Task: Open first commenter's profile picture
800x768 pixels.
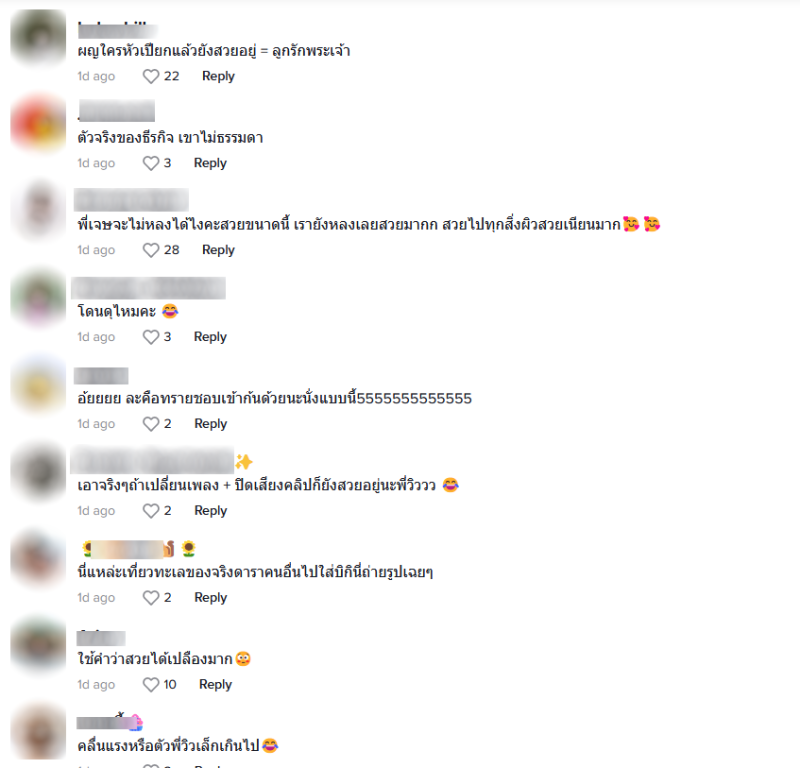Action: coord(38,38)
